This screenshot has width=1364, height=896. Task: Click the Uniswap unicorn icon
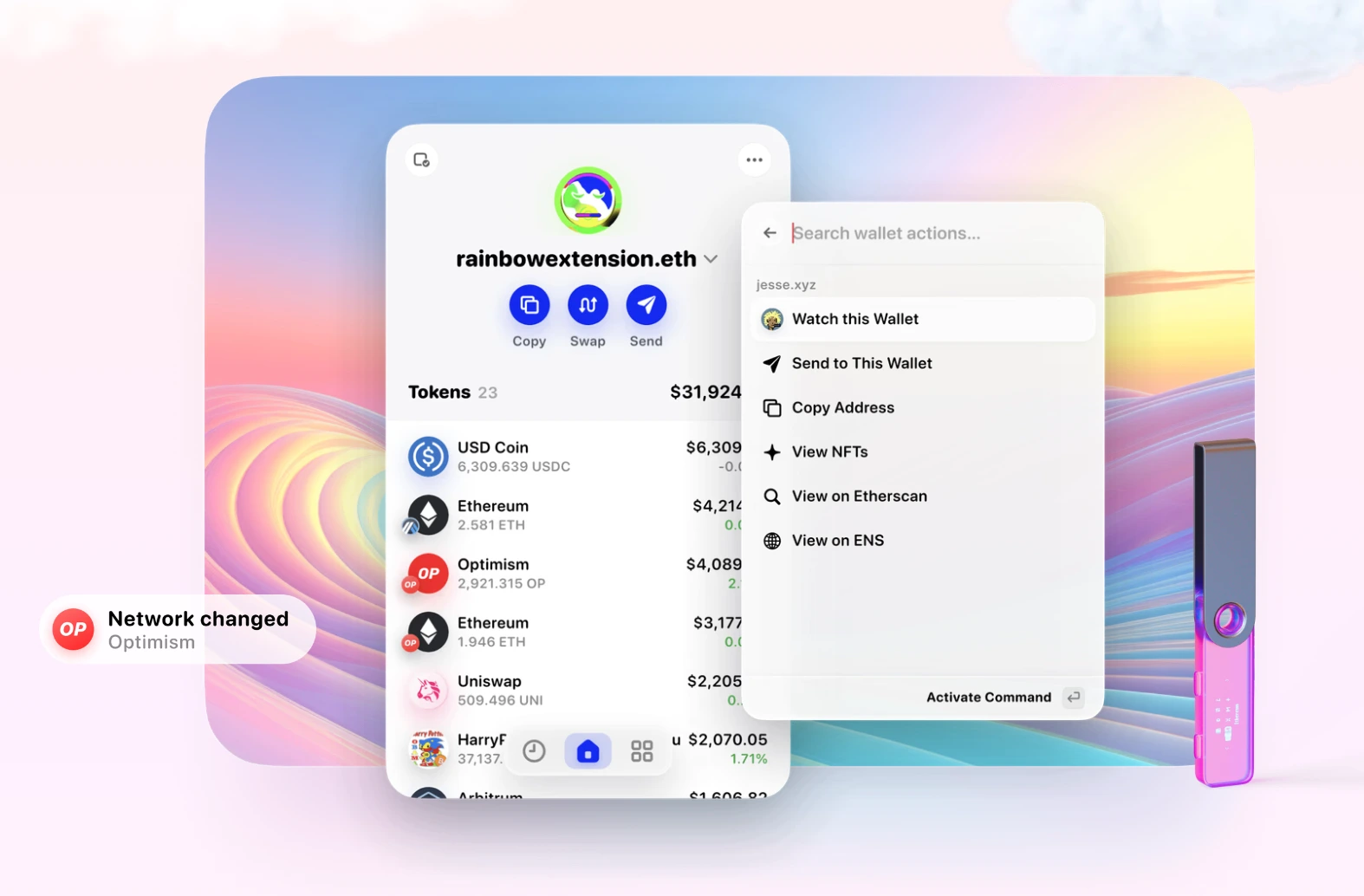(x=428, y=691)
